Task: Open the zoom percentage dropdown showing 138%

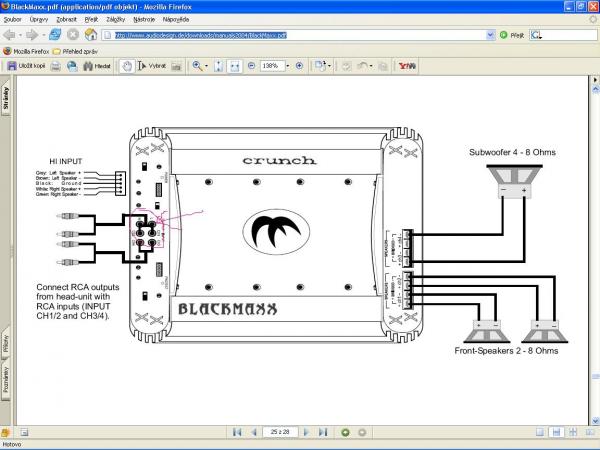Action: coord(286,66)
